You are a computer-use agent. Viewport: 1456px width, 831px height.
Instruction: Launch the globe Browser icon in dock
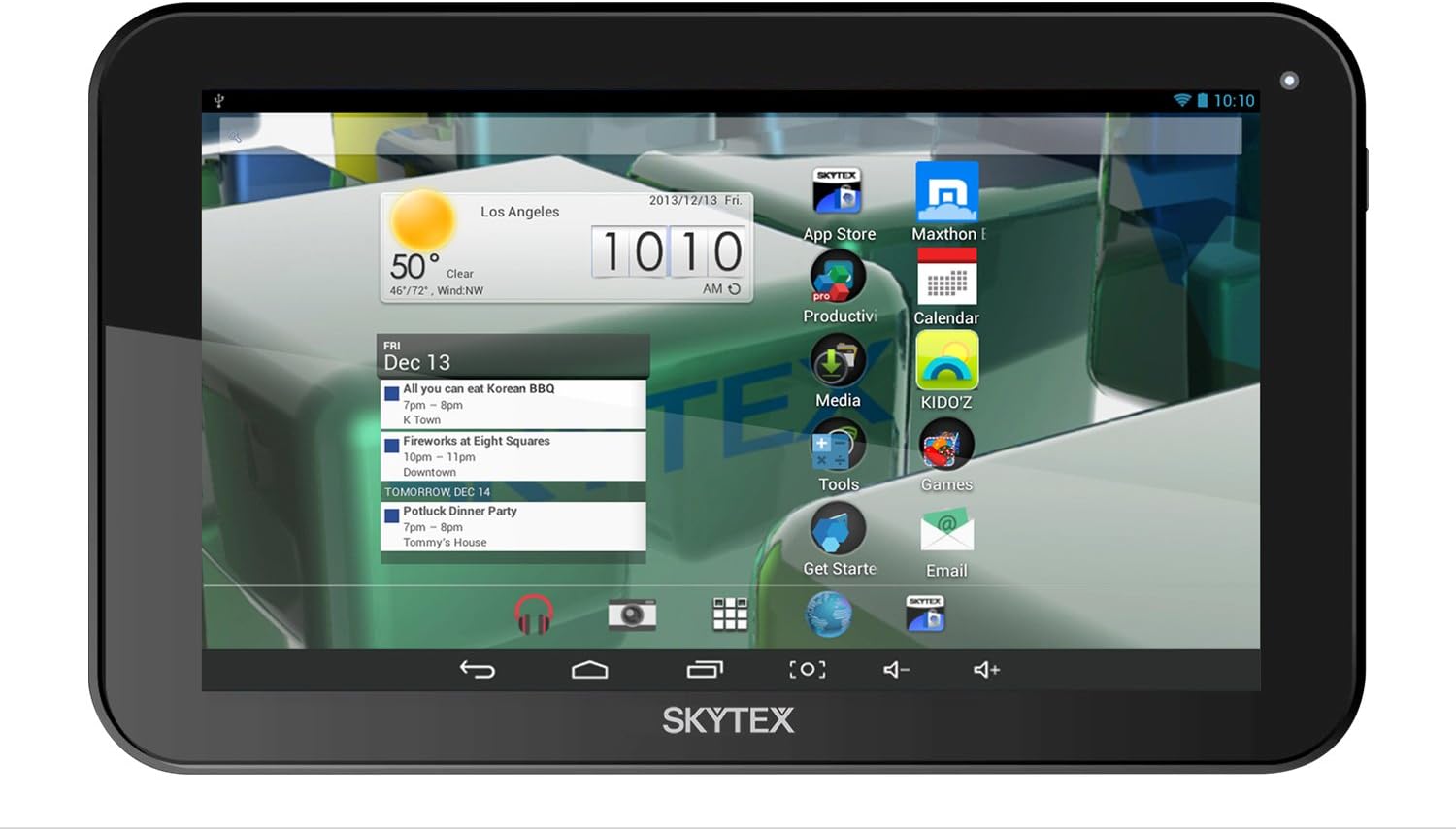829,615
